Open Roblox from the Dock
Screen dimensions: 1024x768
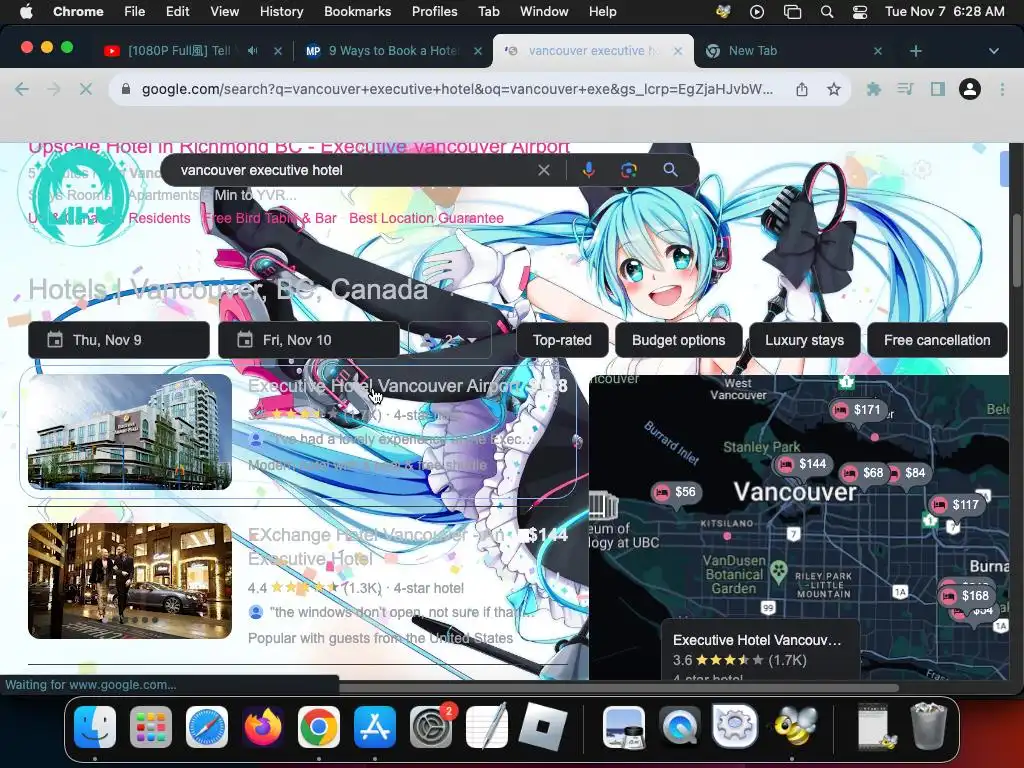point(543,727)
